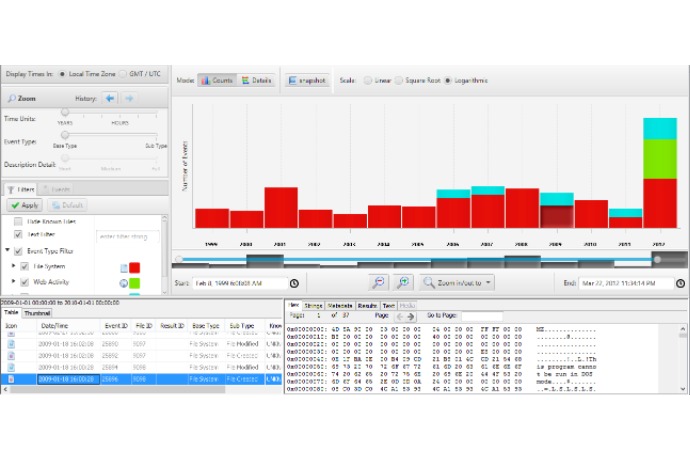Open Text content tab

point(389,305)
